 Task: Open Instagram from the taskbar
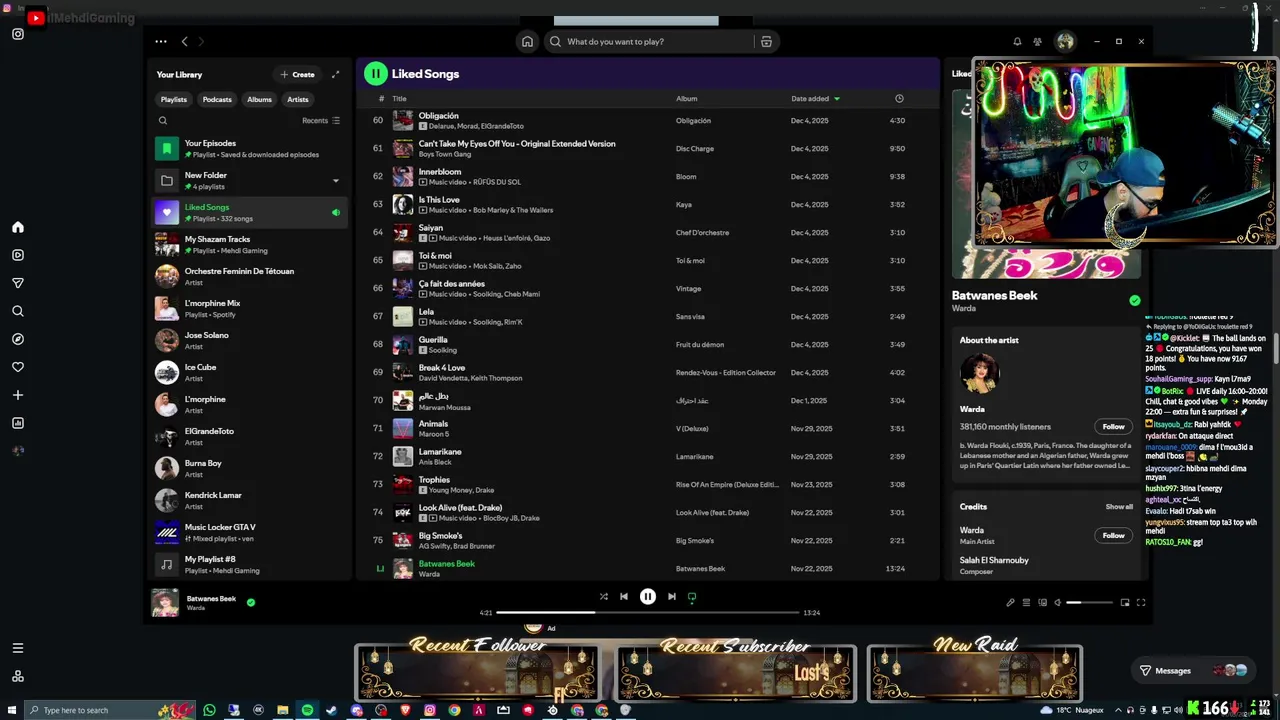point(430,710)
